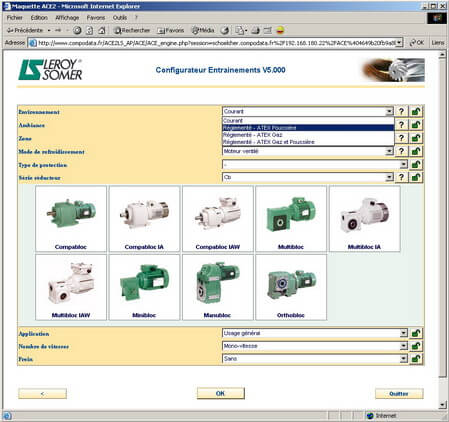449x422 pixels.
Task: Open the Série réducteur dropdown
Action: [308, 177]
